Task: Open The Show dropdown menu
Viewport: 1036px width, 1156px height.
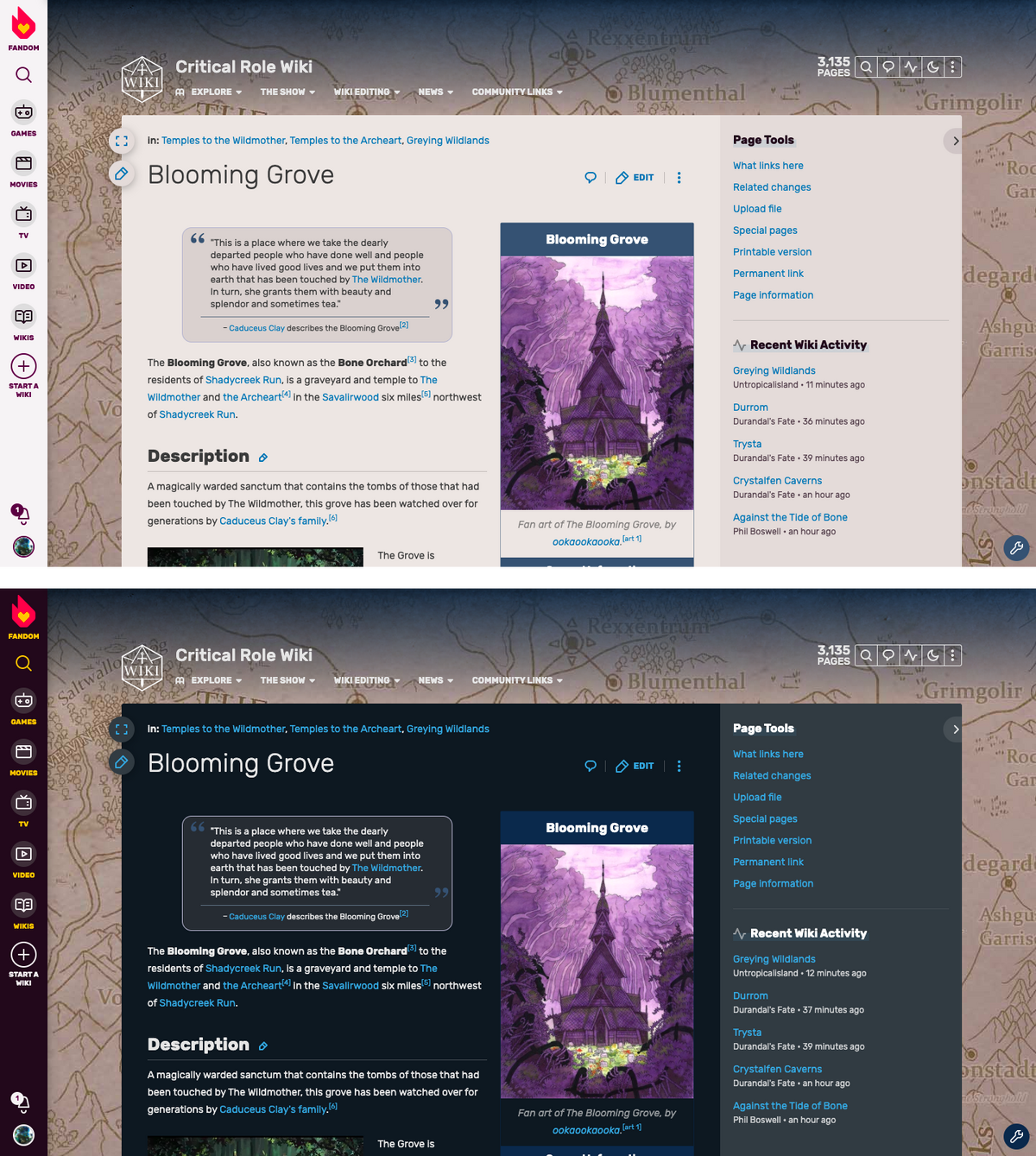Action: point(286,92)
